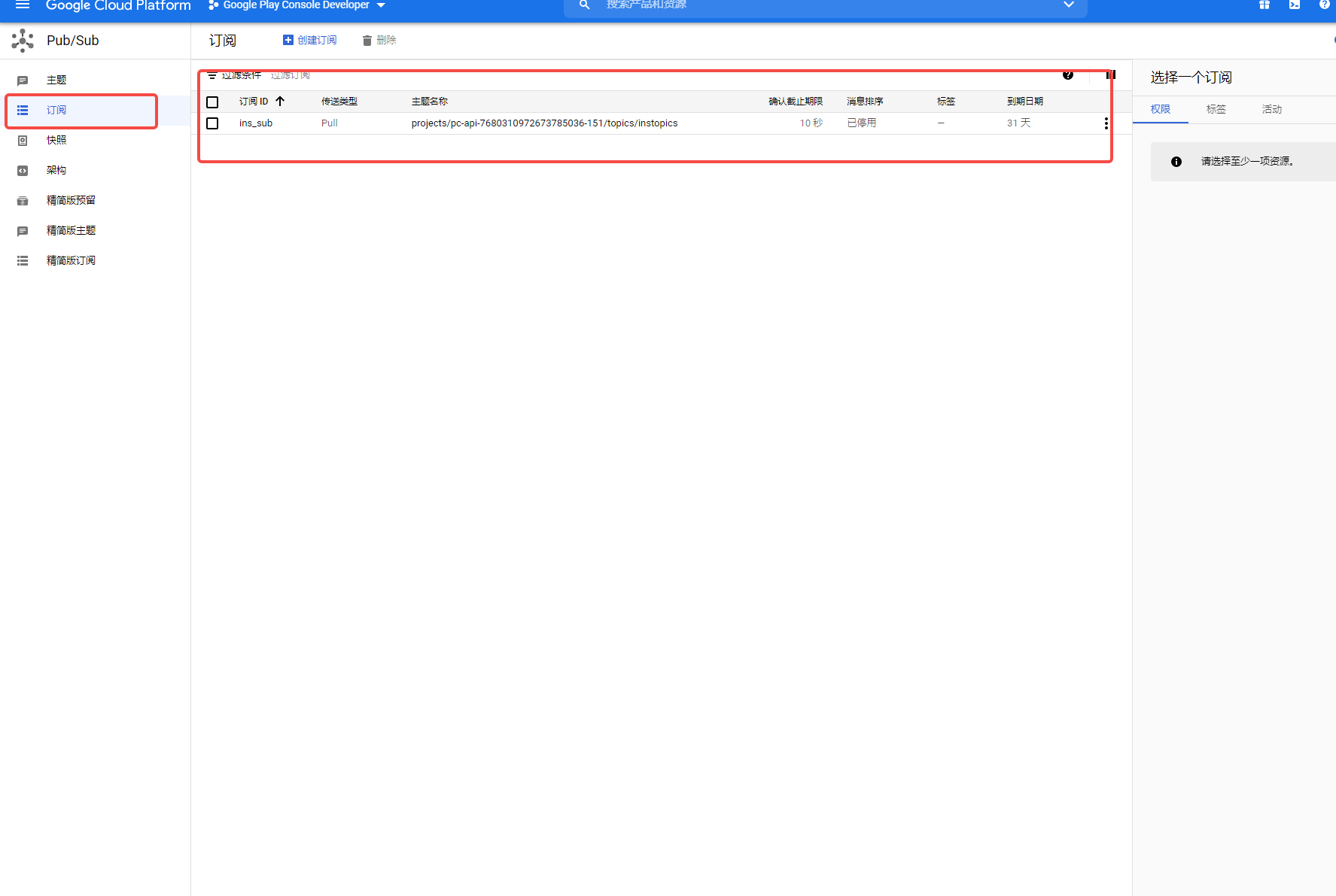This screenshot has height=896, width=1336.
Task: Click the filter help question icon
Action: [1068, 74]
